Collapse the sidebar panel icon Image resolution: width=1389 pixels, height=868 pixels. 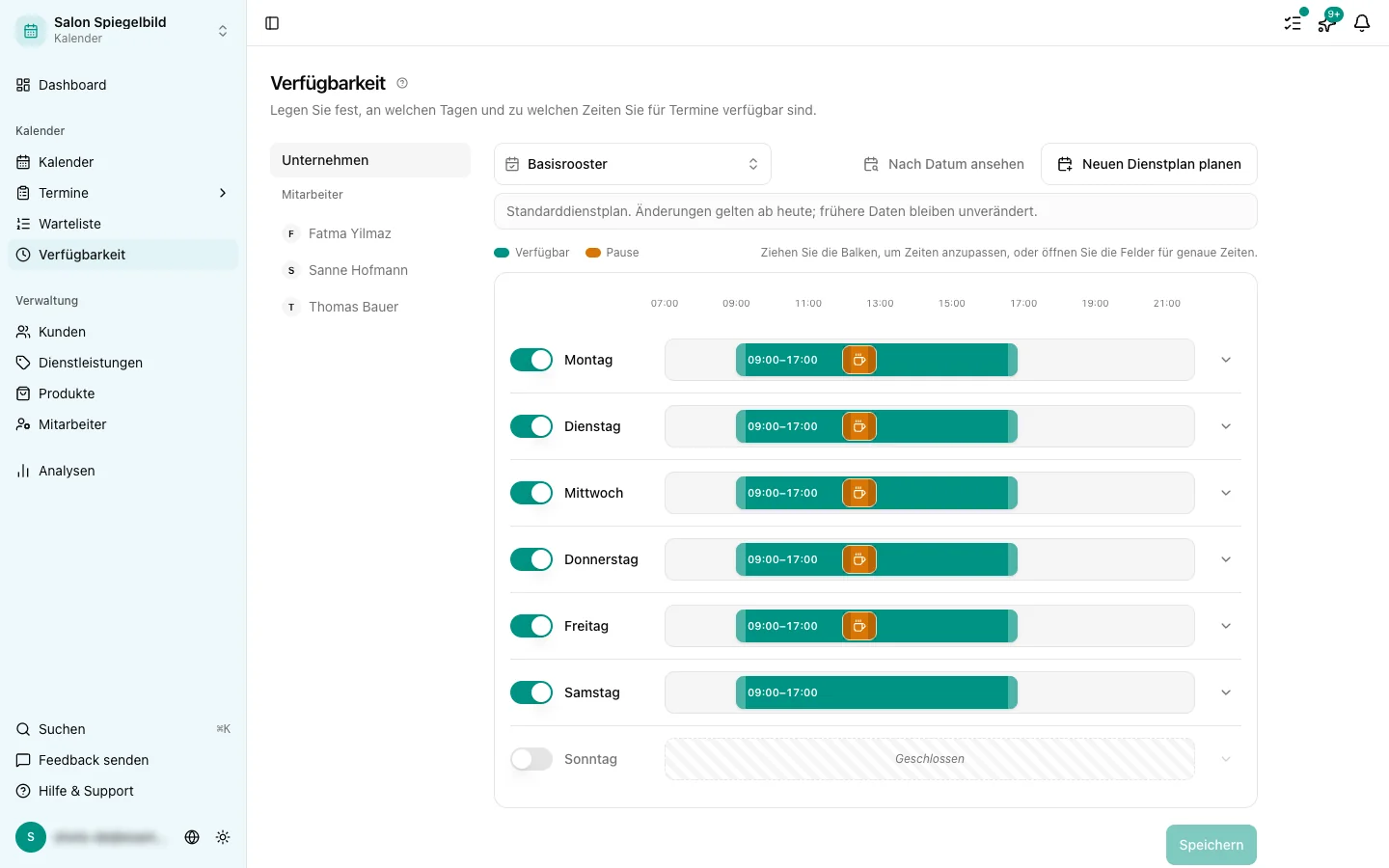[272, 23]
